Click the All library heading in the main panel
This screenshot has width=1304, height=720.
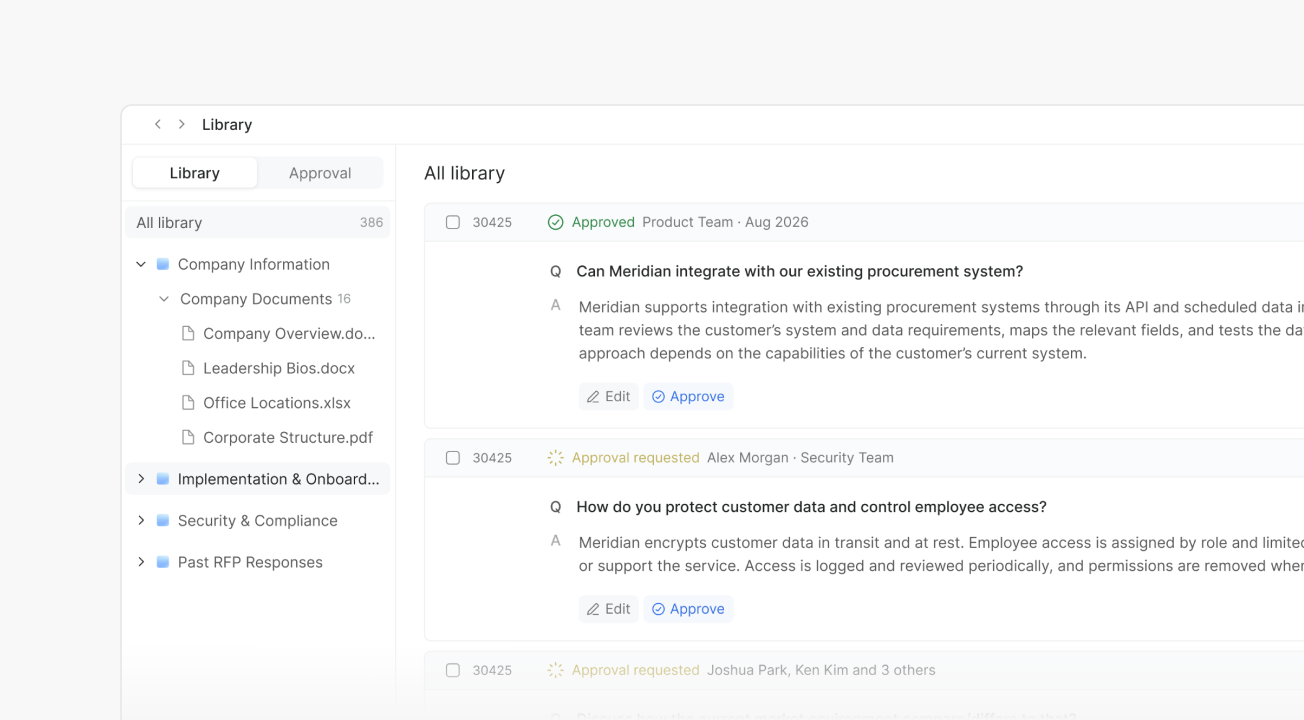(465, 173)
